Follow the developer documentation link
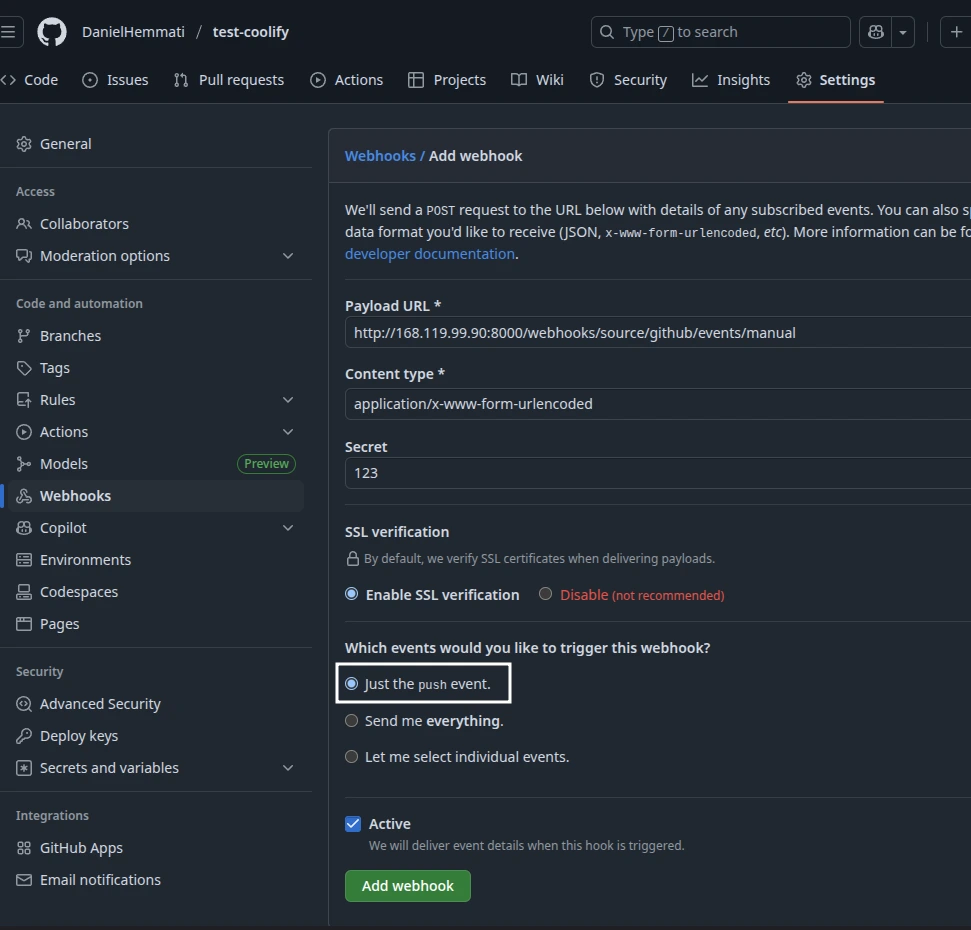The width and height of the screenshot is (971, 930). pyautogui.click(x=429, y=253)
